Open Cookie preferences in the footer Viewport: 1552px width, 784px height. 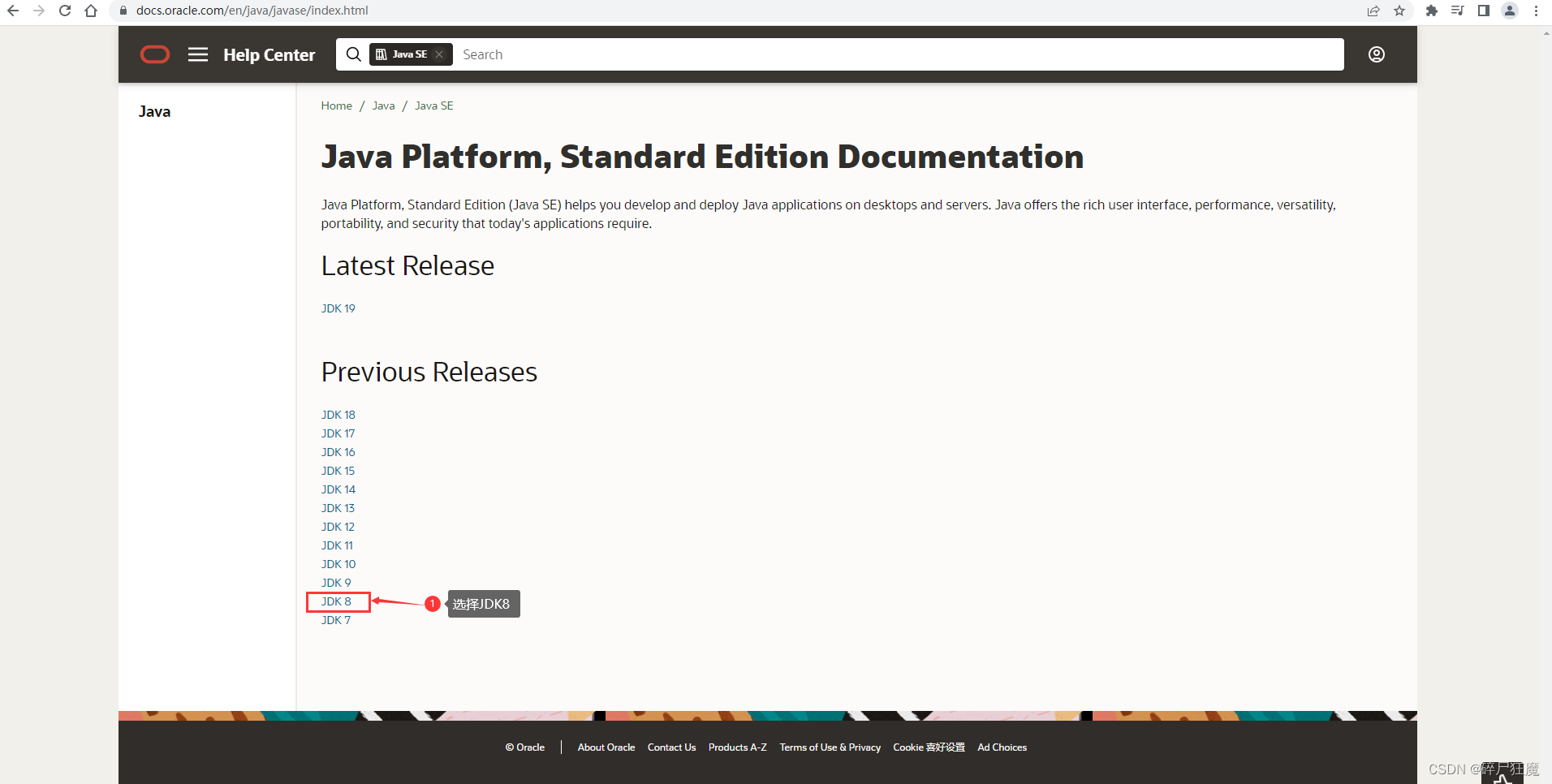pyautogui.click(x=929, y=747)
